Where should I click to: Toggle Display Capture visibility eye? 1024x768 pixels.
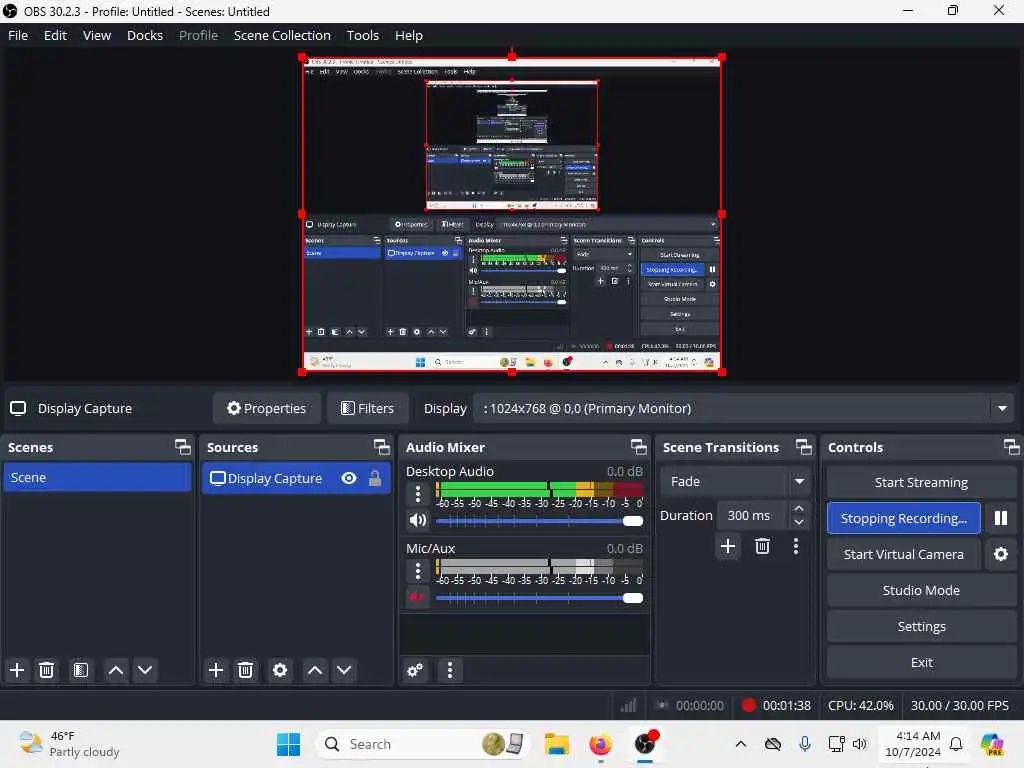pyautogui.click(x=349, y=478)
